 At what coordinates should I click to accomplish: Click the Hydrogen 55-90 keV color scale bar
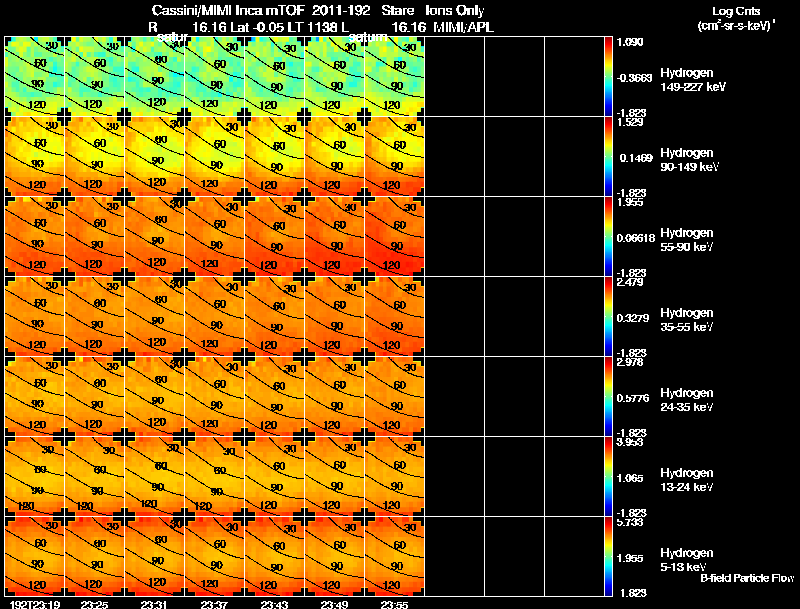pos(608,237)
